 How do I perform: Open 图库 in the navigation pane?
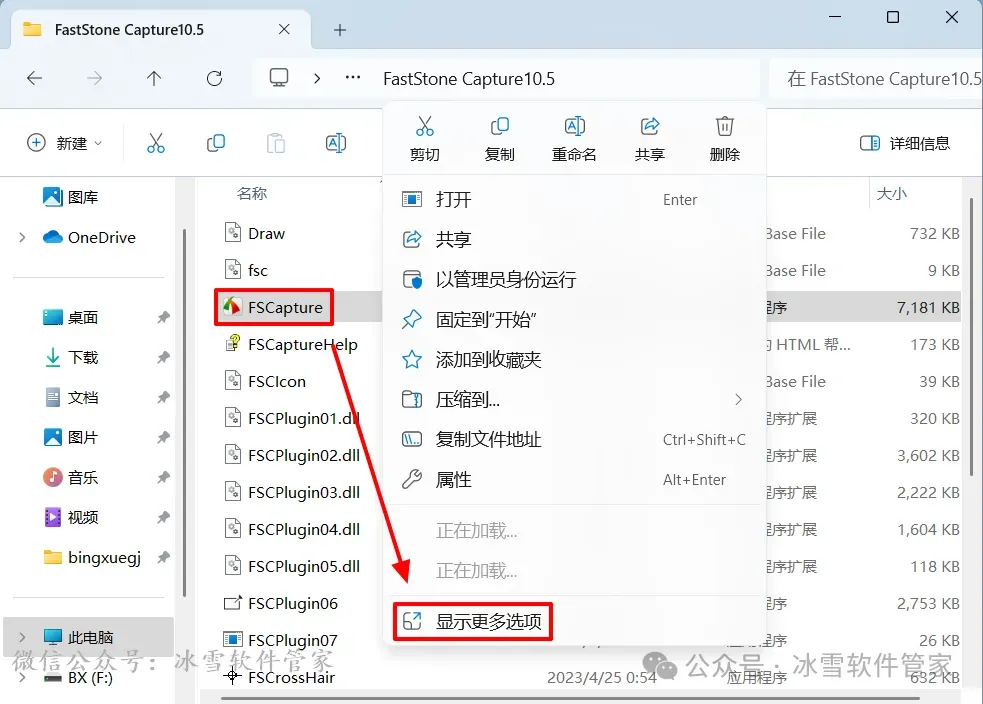tap(70, 197)
